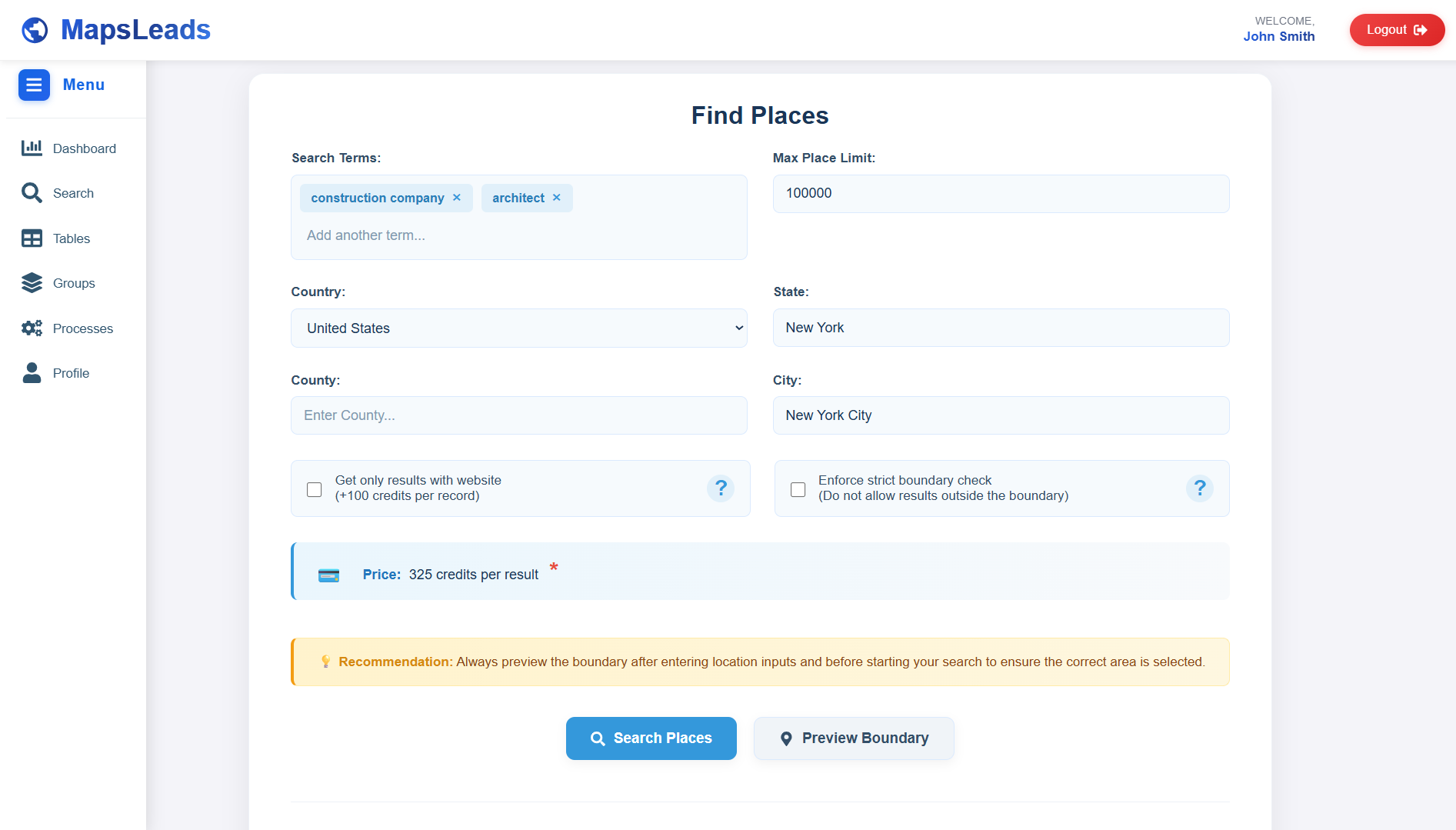Screen dimensions: 1456x830
Task: Click the Max Place Limit field
Action: (x=1001, y=194)
